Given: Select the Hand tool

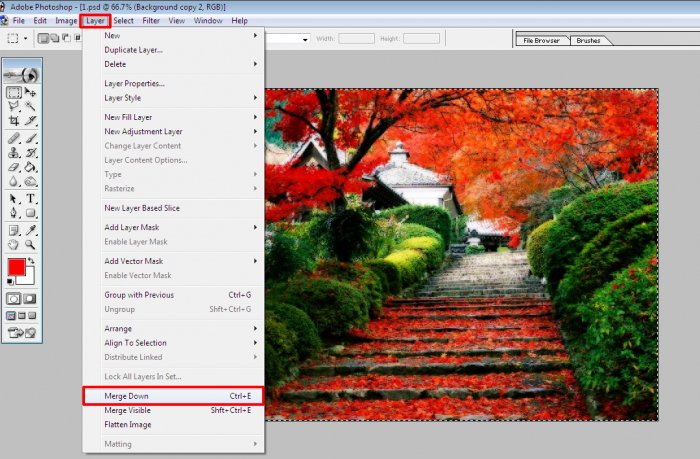Looking at the screenshot, I should [x=13, y=245].
